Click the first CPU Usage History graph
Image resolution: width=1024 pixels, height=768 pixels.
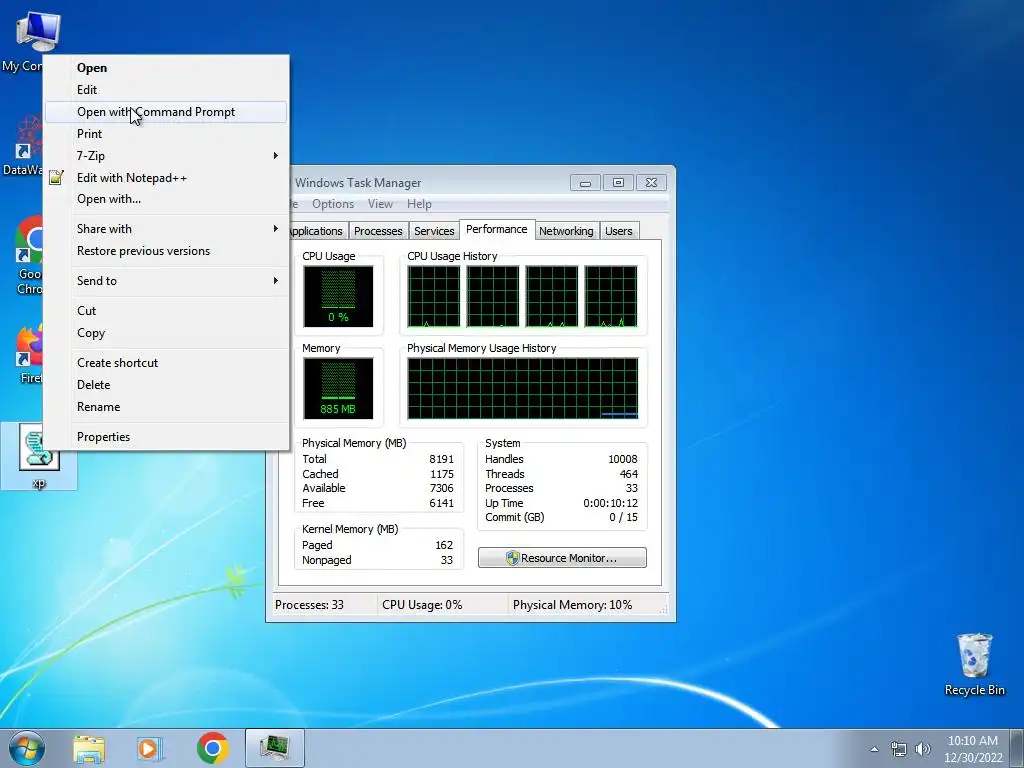pos(434,296)
